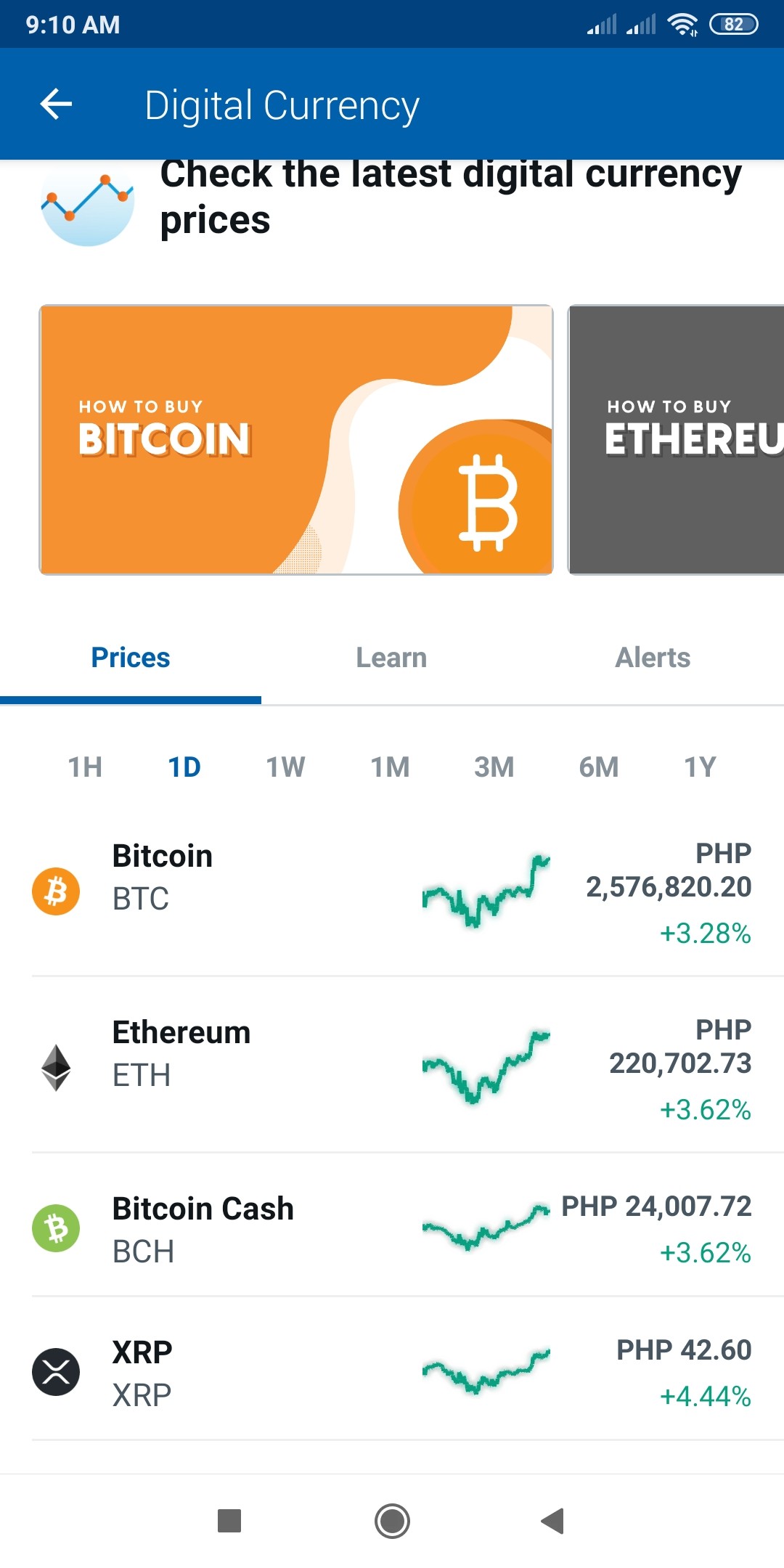Tap Android recent apps square button
This screenshot has width=784, height=1568.
[x=229, y=1521]
